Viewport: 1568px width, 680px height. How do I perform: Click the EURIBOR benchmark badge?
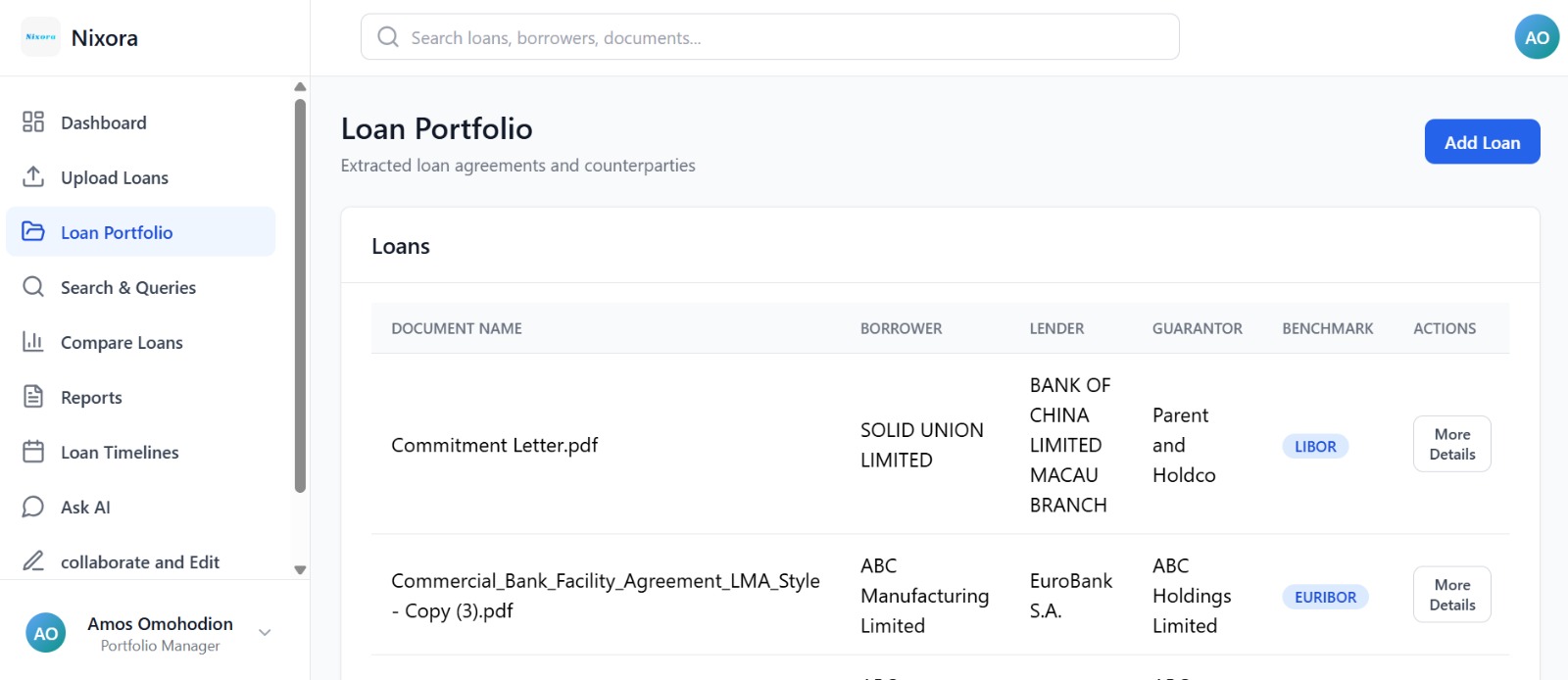pos(1325,597)
